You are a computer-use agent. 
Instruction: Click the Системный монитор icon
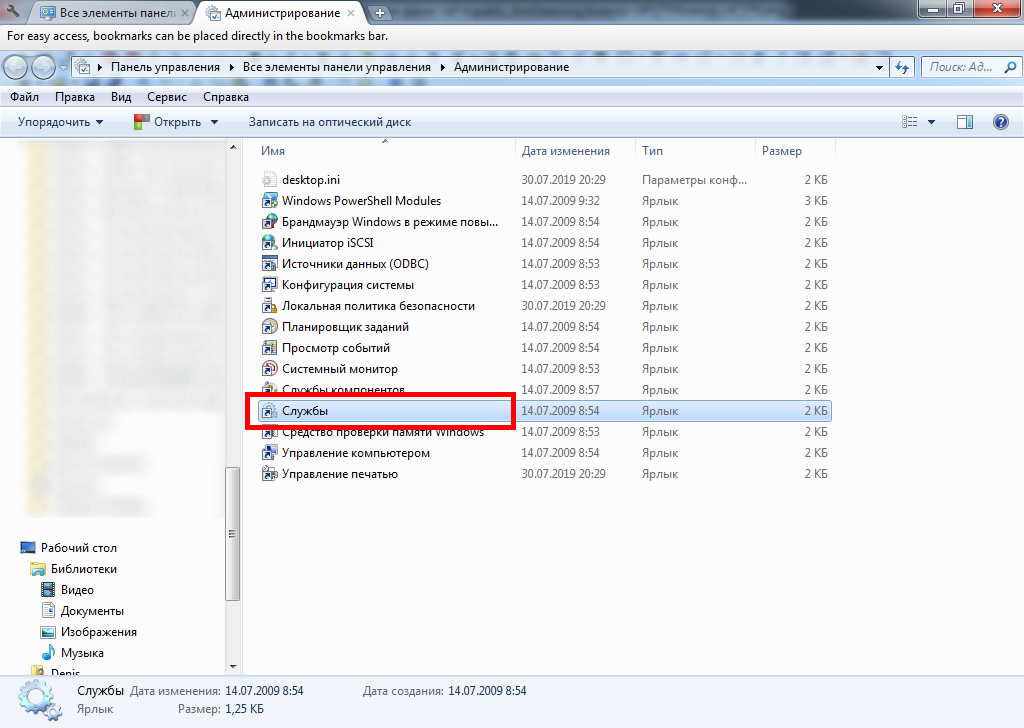(x=268, y=369)
